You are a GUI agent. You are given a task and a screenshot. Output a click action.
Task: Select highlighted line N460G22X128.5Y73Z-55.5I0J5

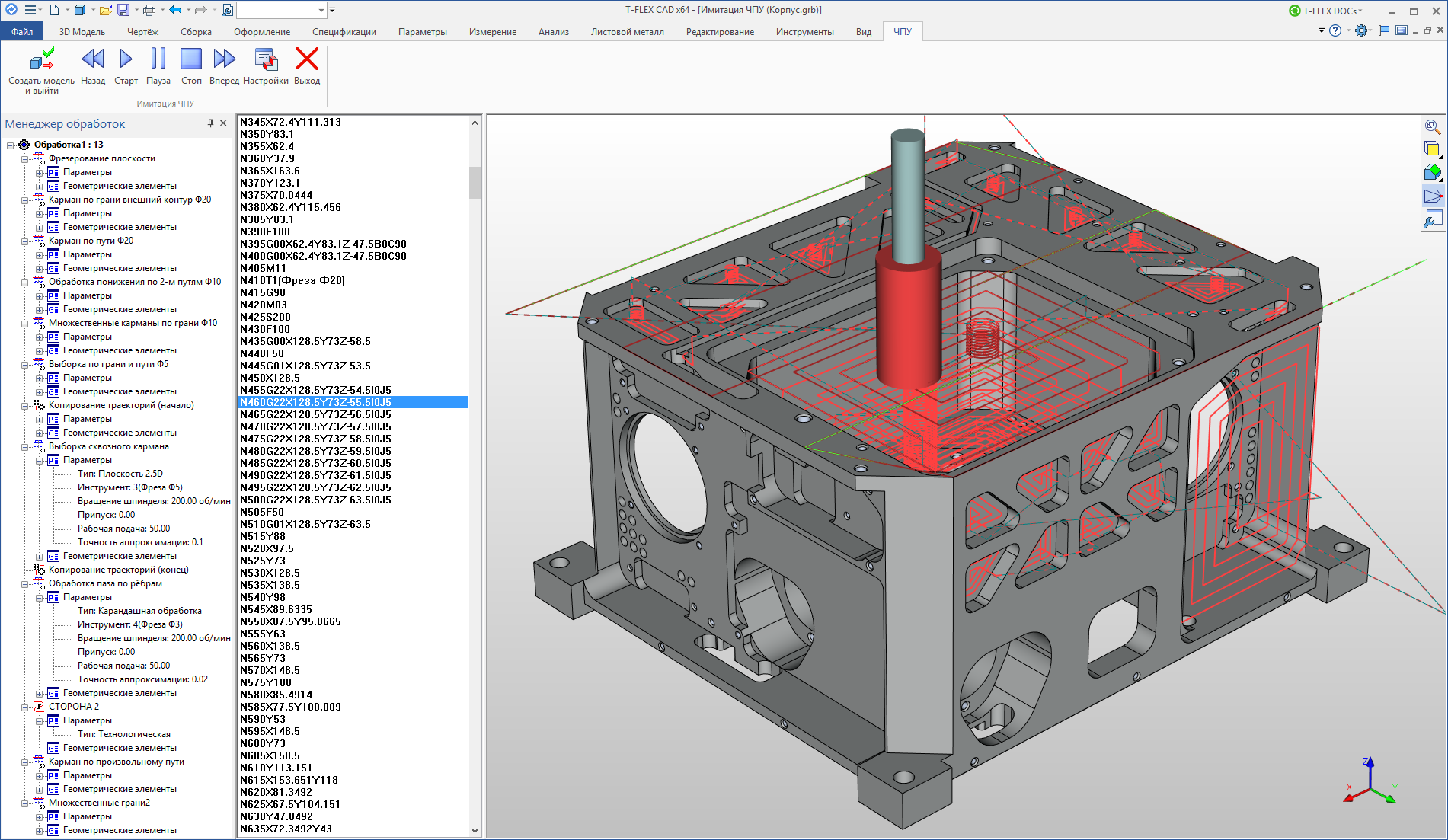[353, 402]
